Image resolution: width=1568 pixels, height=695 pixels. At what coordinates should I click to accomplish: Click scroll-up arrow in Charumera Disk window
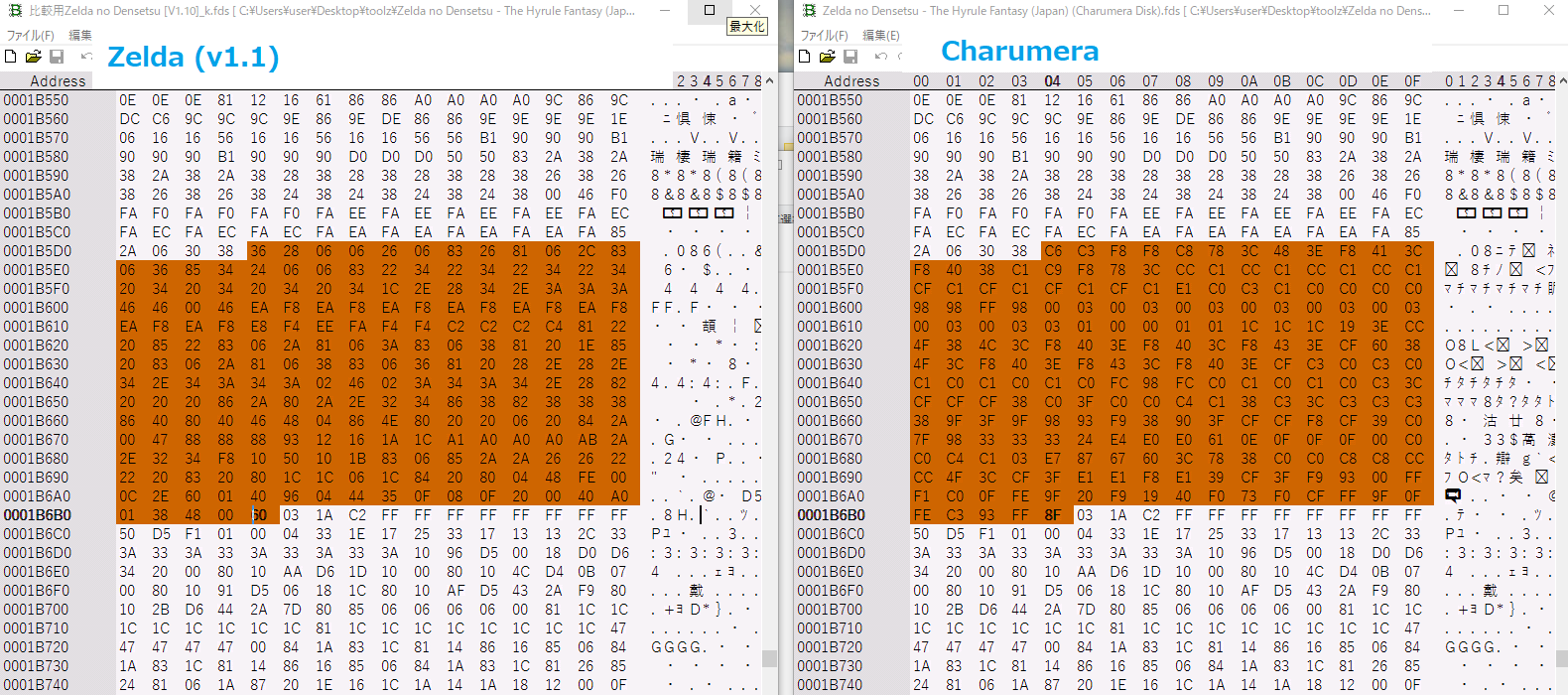[1561, 81]
